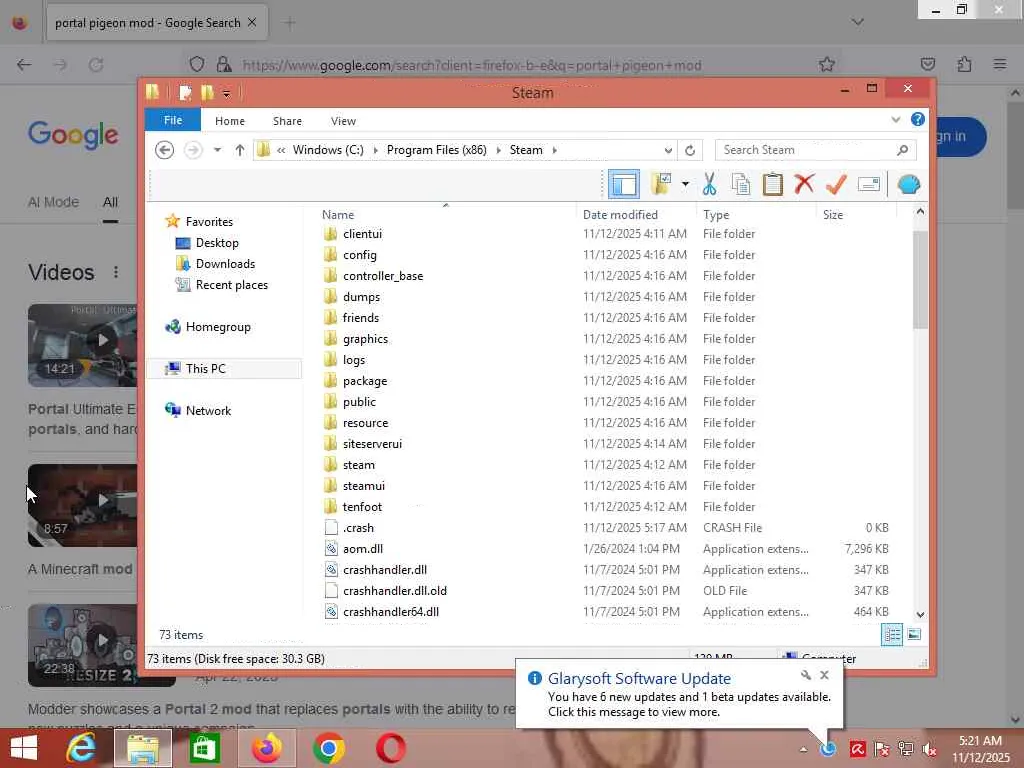Image resolution: width=1024 pixels, height=768 pixels.
Task: Select the tenfoot folder
Action: point(362,507)
